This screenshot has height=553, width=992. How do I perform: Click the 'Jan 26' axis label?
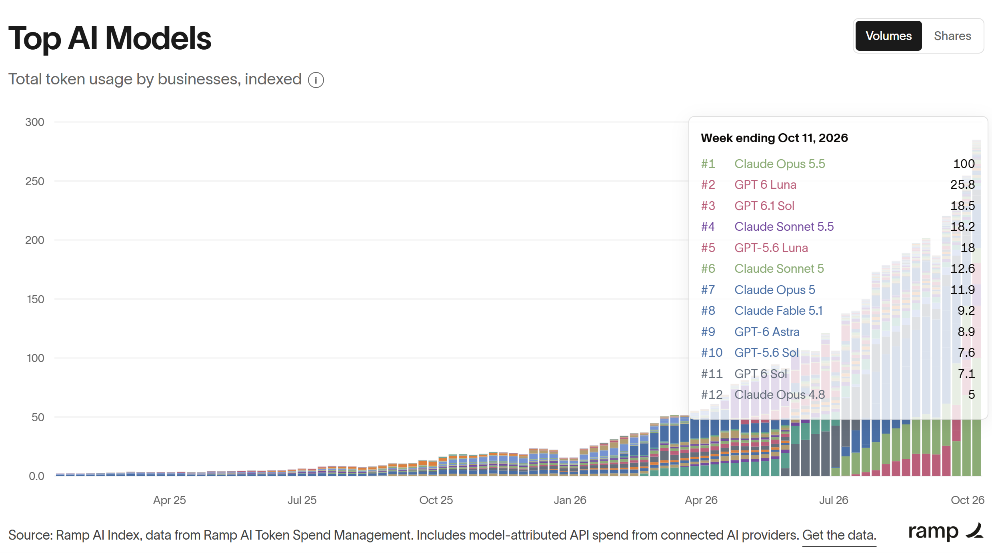[x=569, y=500]
